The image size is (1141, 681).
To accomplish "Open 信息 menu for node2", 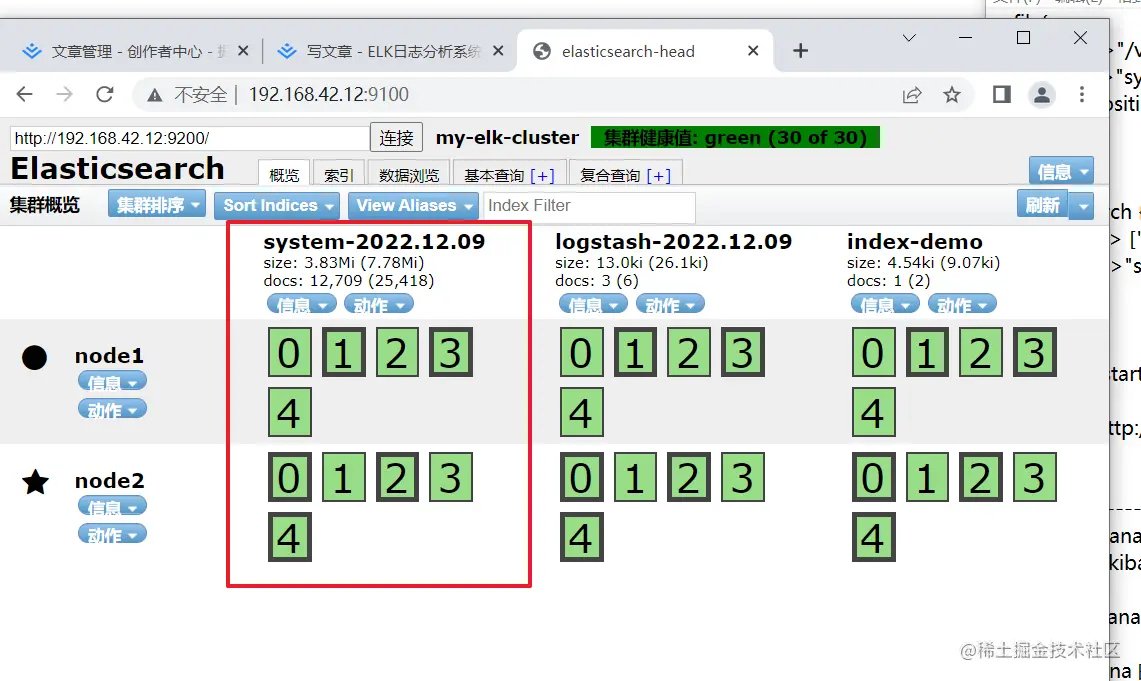I will [x=112, y=506].
